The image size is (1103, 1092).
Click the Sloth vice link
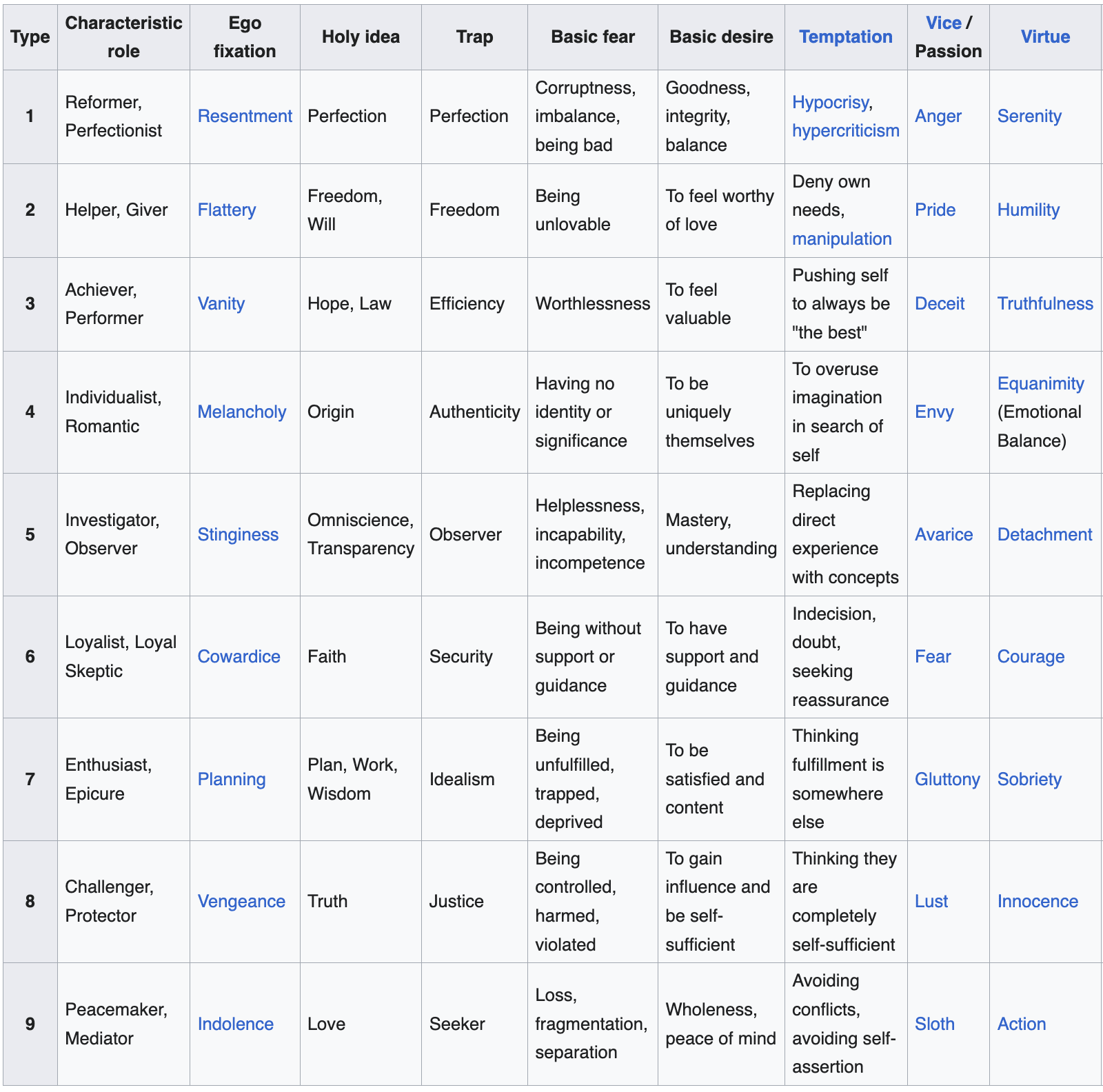tap(935, 1024)
